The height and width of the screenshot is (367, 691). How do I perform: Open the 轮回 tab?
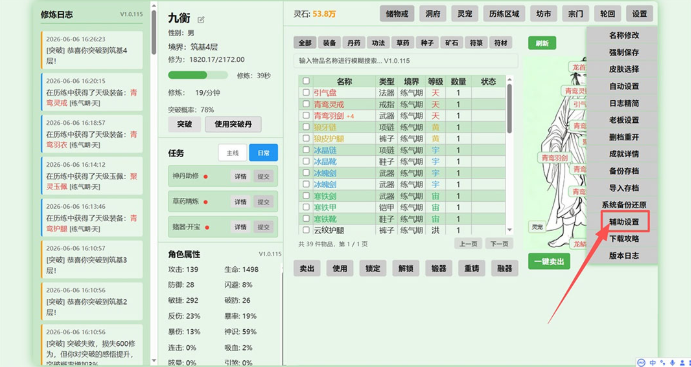pos(607,14)
